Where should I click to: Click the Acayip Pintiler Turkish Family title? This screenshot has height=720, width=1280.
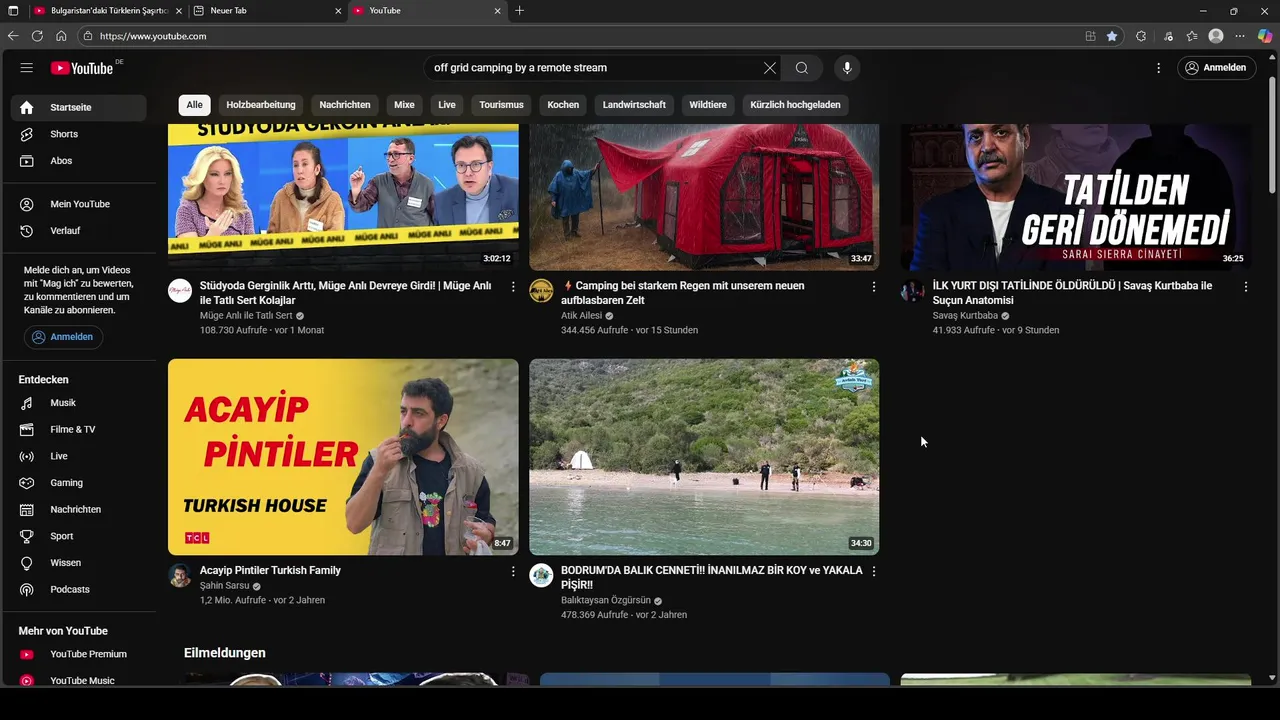pyautogui.click(x=270, y=570)
